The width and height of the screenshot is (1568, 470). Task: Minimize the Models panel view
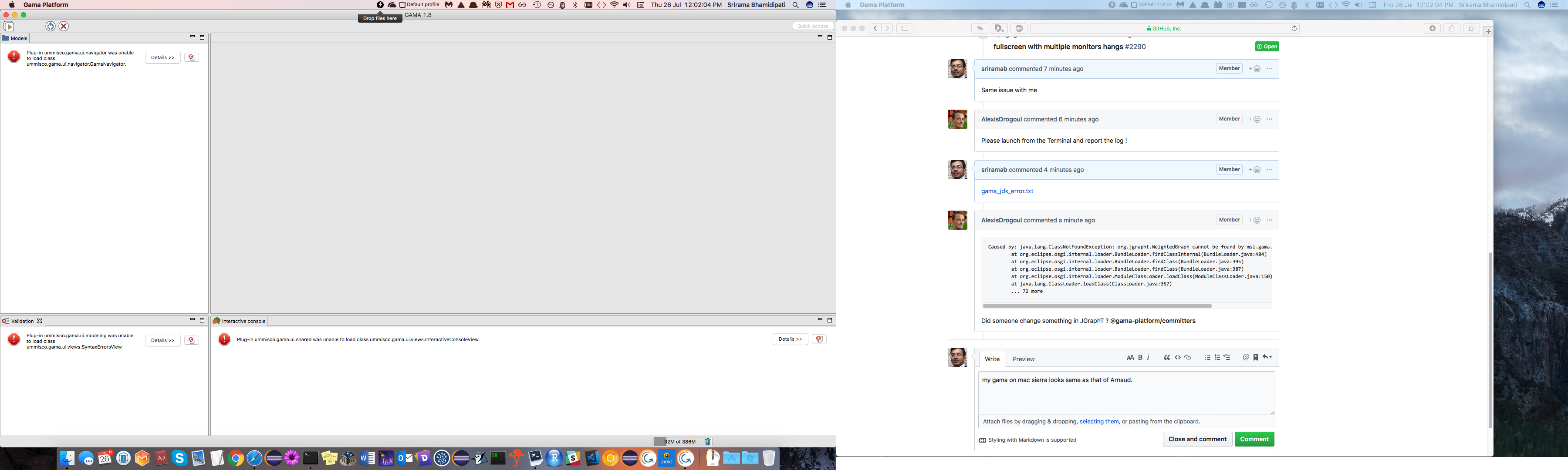(193, 37)
